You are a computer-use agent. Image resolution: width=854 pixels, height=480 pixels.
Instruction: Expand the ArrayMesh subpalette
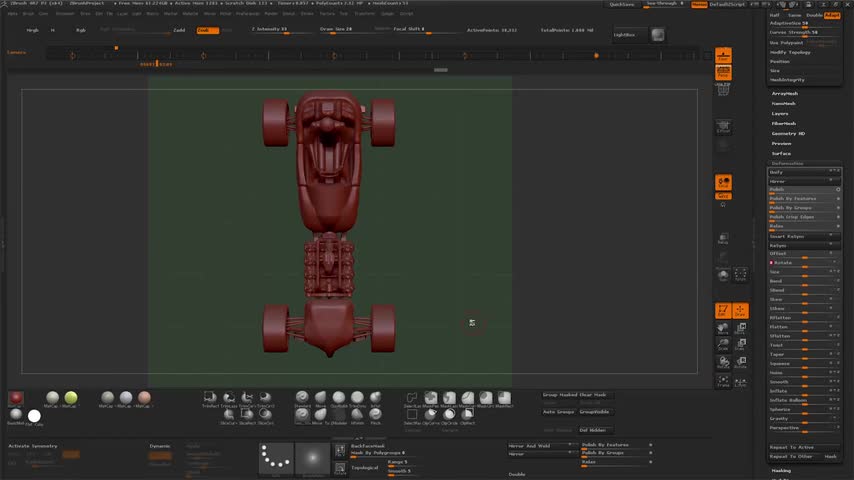coord(783,93)
